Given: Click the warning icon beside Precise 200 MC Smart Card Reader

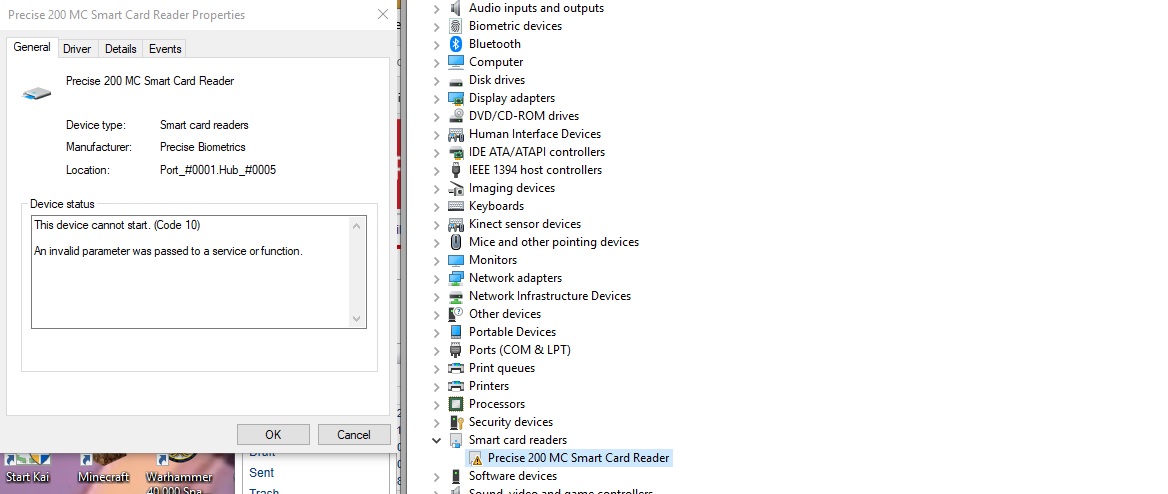Looking at the screenshot, I should pyautogui.click(x=475, y=458).
